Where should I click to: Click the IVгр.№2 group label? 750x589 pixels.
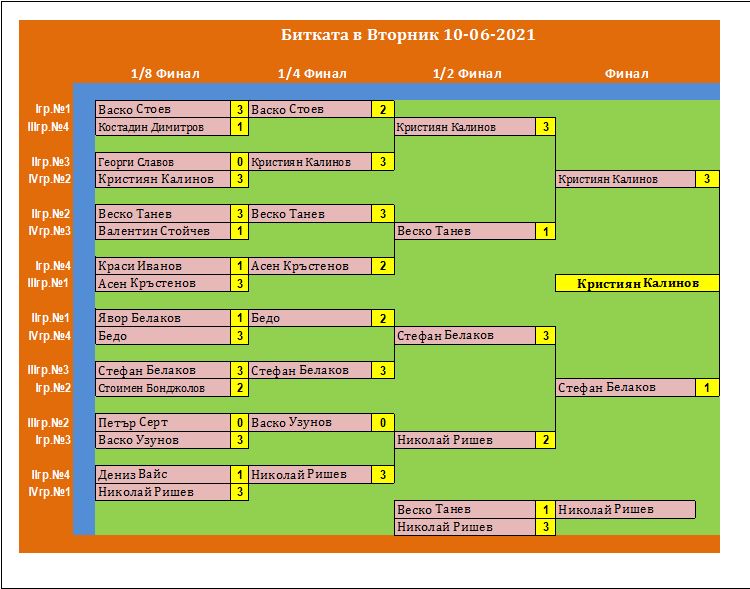click(49, 179)
